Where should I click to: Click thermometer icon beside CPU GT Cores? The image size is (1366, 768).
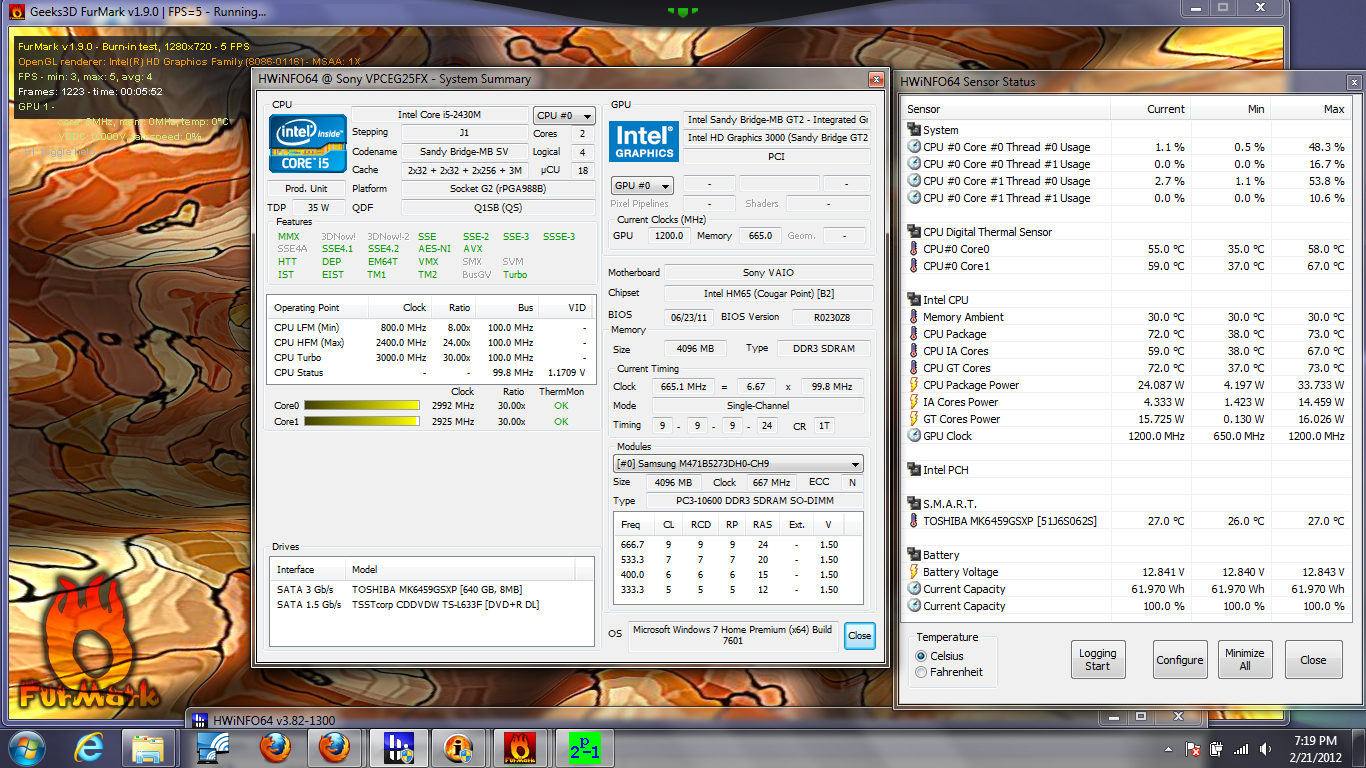pos(914,368)
